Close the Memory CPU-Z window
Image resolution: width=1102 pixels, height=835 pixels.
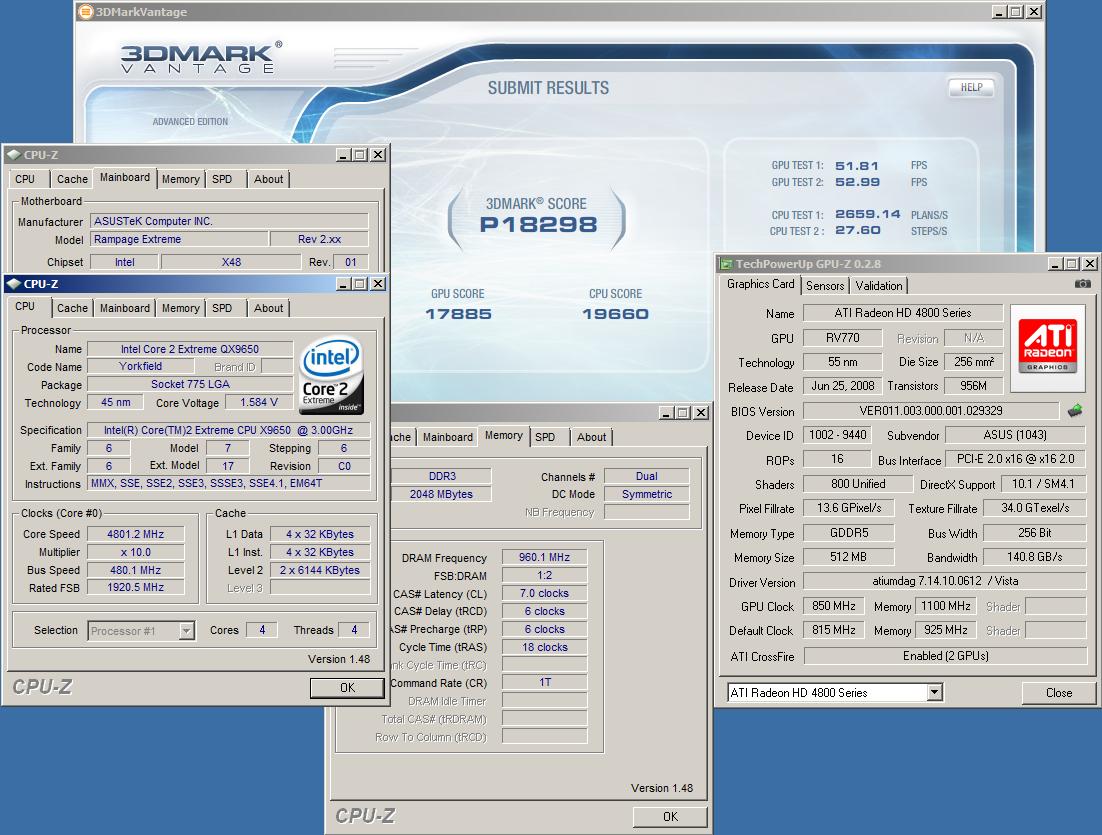701,413
